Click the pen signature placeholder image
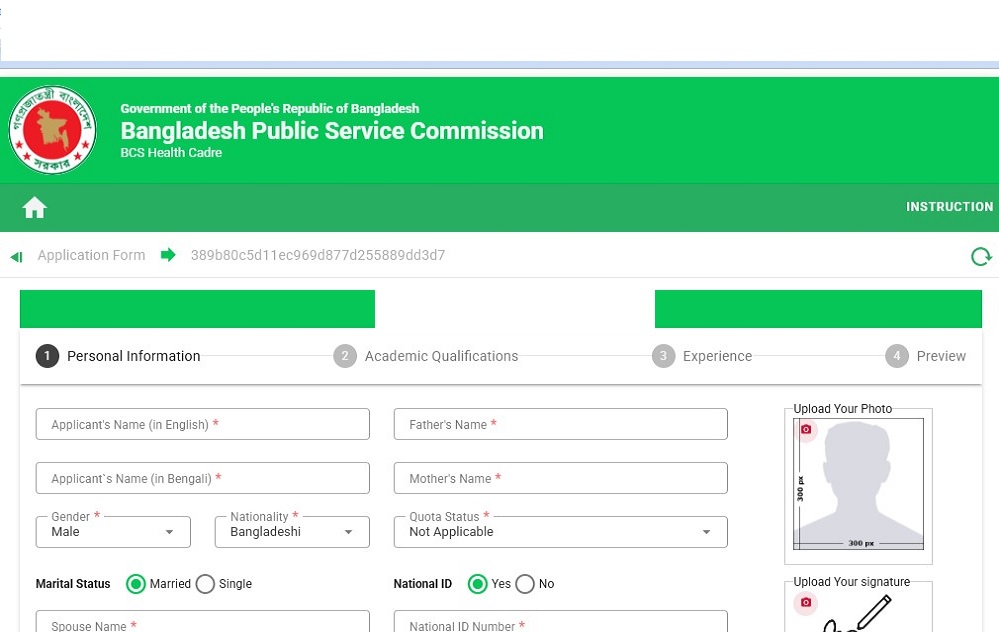999x632 pixels. tap(860, 614)
